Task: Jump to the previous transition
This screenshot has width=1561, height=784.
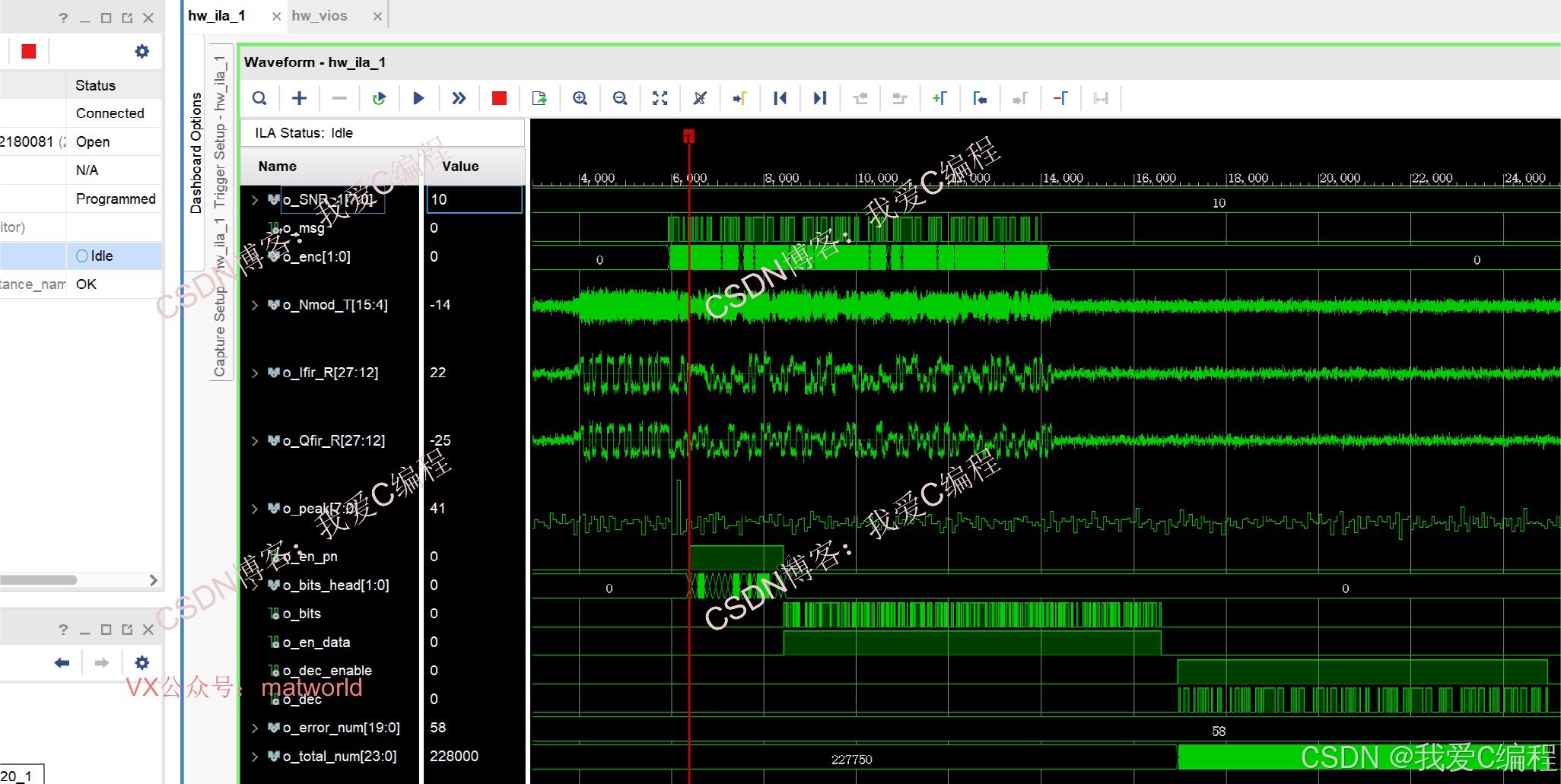Action: click(860, 98)
